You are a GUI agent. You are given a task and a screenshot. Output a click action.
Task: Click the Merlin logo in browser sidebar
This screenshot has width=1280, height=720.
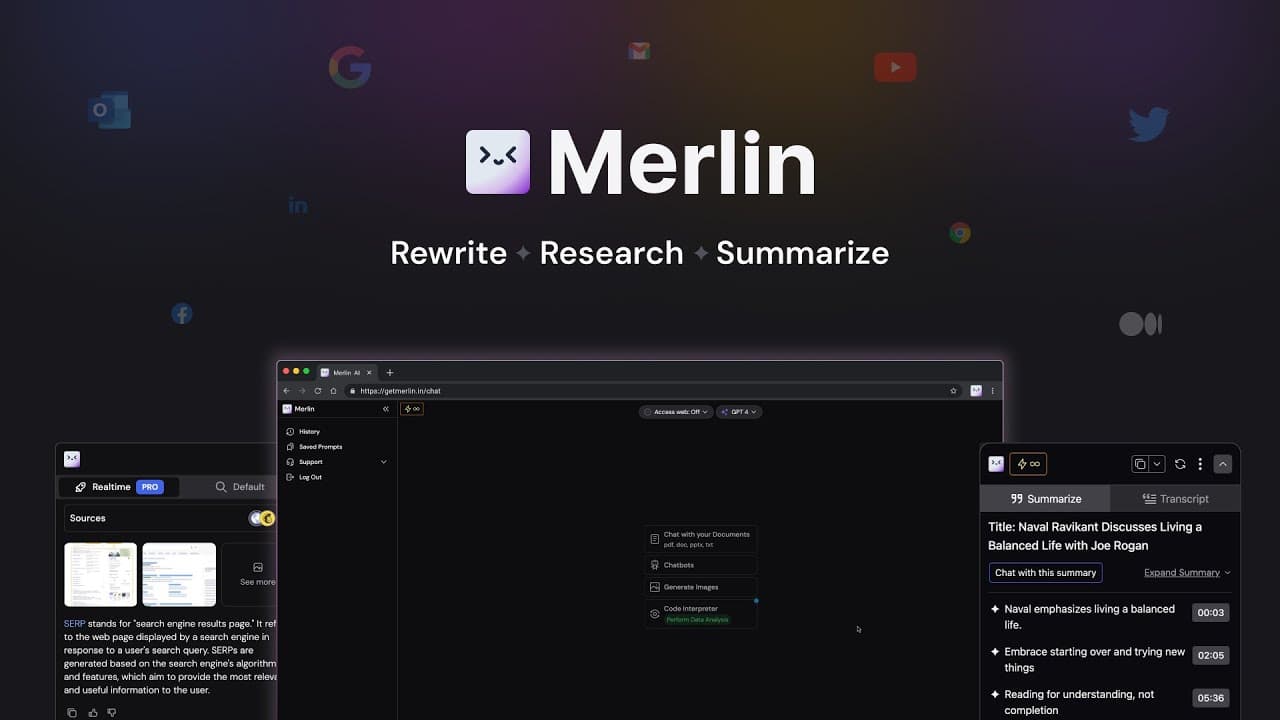[x=287, y=409]
